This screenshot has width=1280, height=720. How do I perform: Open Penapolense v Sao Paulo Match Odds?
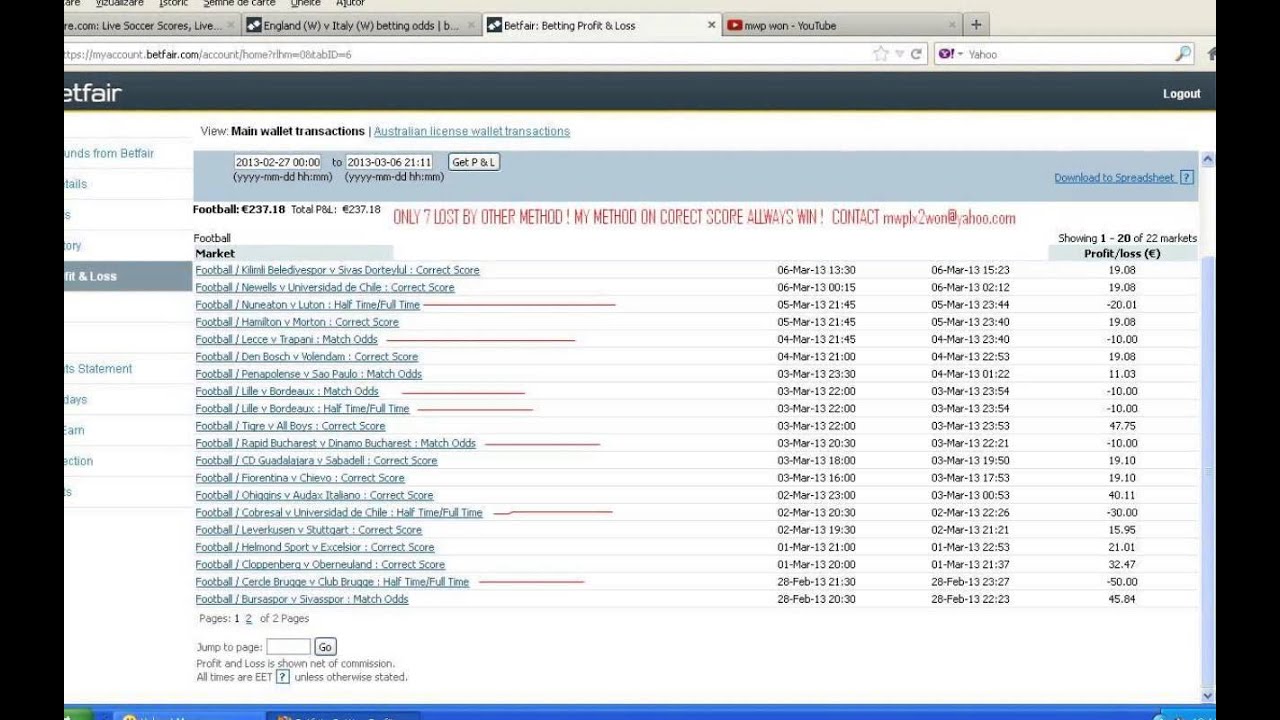click(x=309, y=374)
